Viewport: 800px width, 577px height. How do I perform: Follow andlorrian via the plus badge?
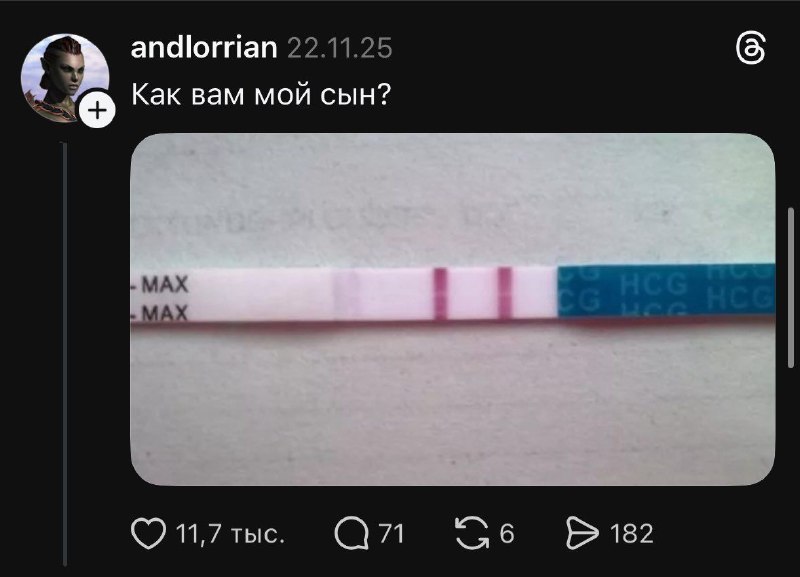click(97, 110)
